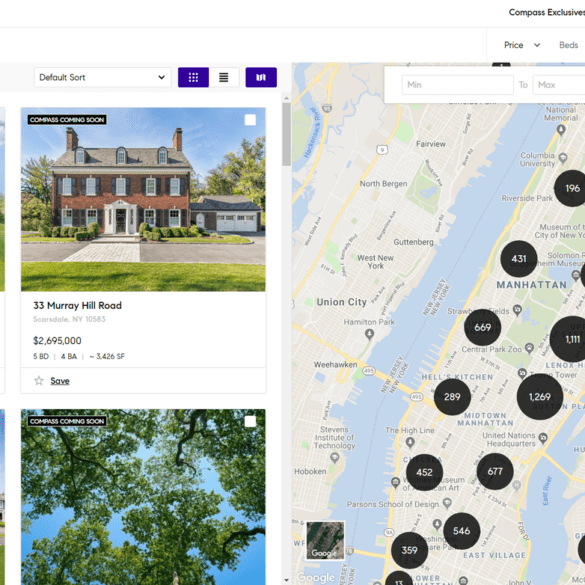Open Compass Exclusives menu item
The width and height of the screenshot is (585, 585).
[547, 12]
